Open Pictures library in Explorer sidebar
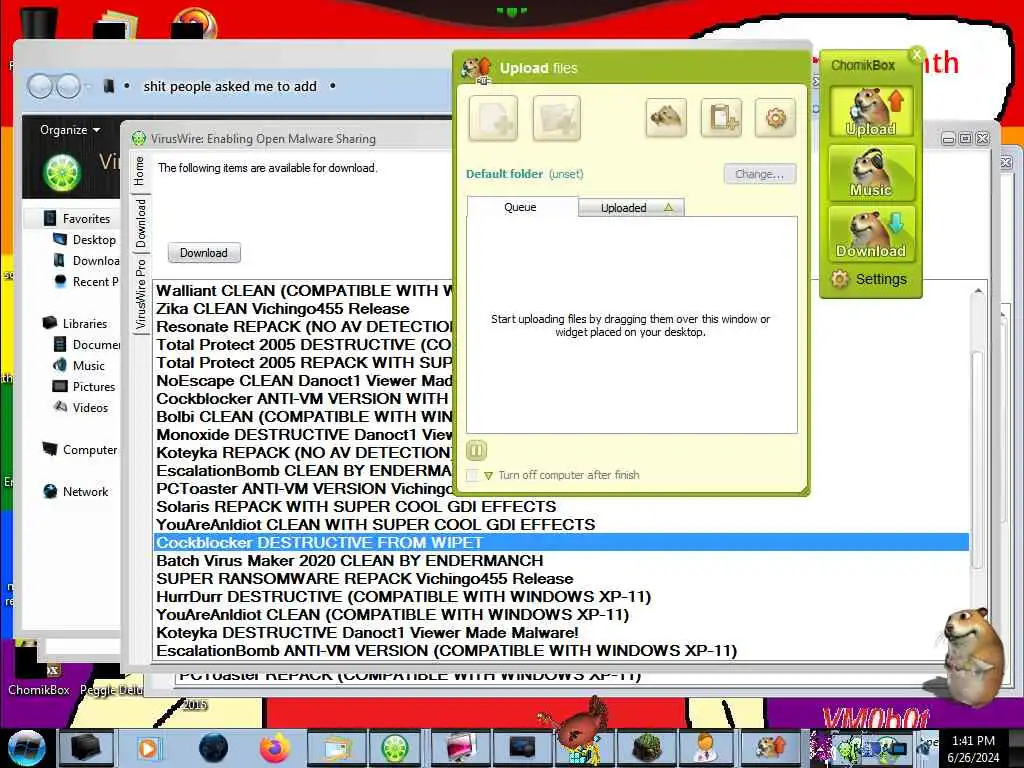 click(84, 387)
